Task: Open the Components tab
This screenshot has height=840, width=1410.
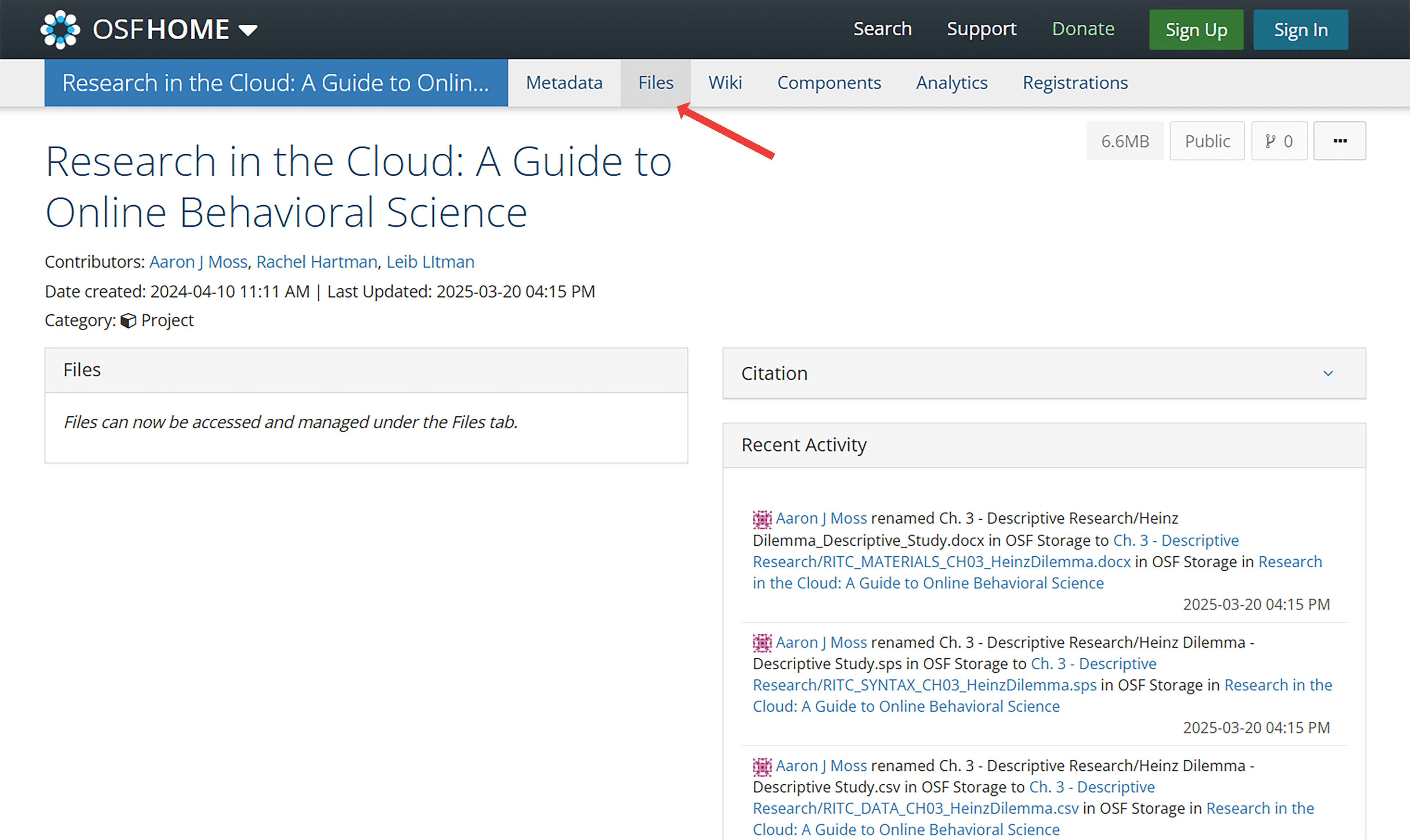Action: (829, 83)
